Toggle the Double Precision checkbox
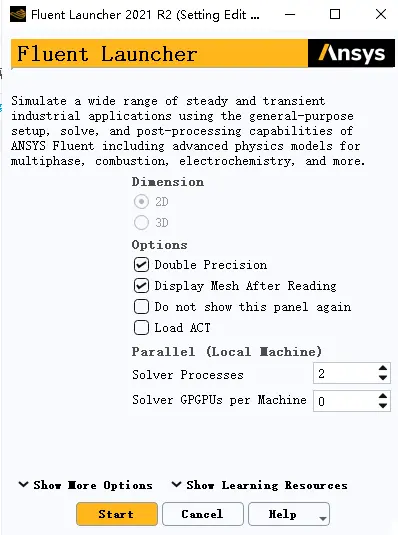The image size is (398, 535). pos(141,265)
